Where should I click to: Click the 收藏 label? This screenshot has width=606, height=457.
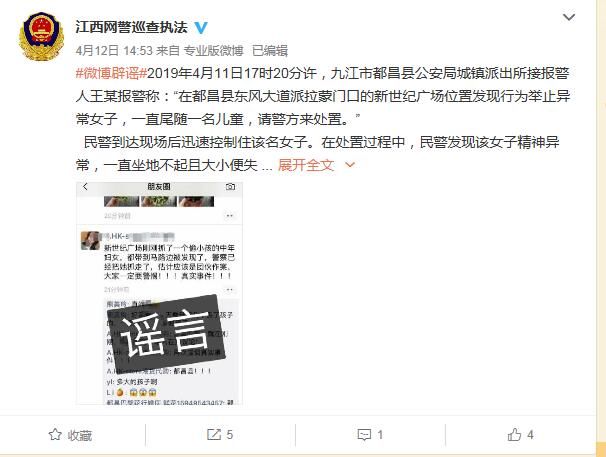tap(80, 435)
